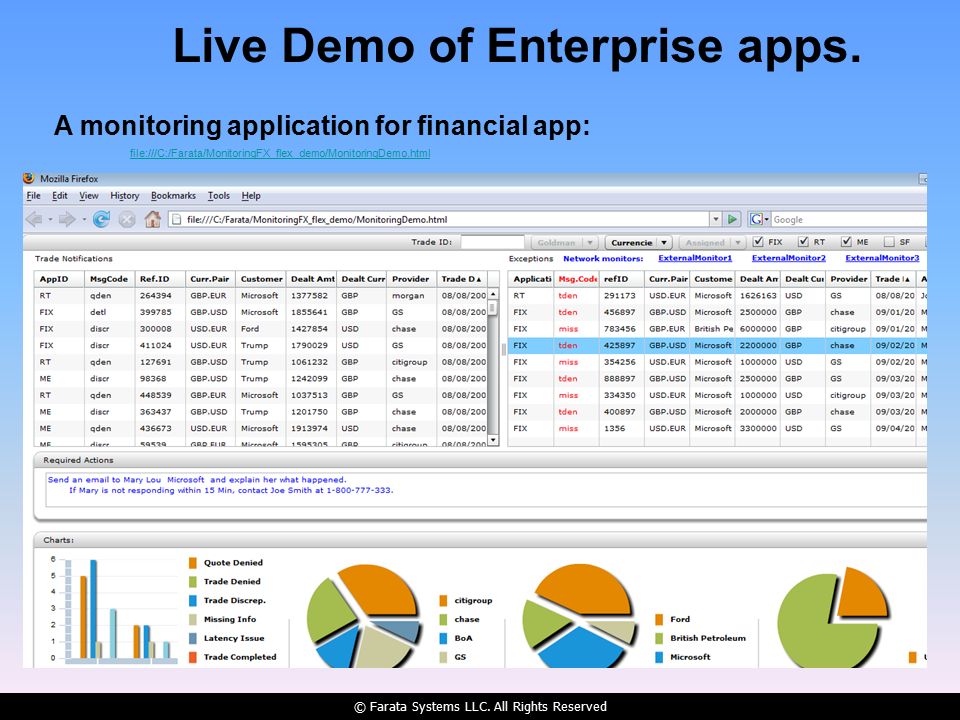Click the Trade Notifications scrollbar up arrow
Image resolution: width=960 pixels, height=720 pixels.
click(x=493, y=295)
